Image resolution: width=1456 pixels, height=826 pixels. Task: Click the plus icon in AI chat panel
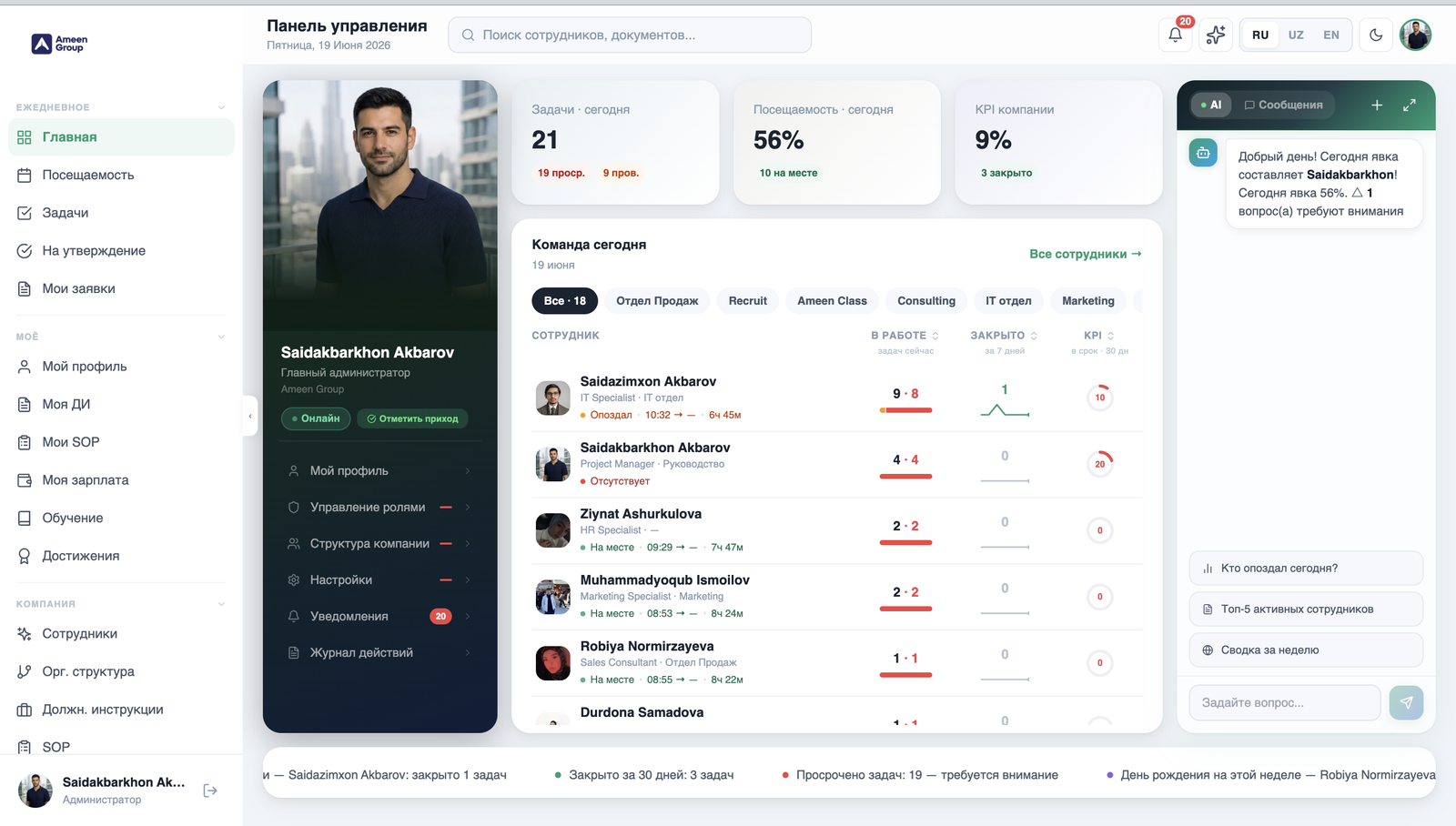(1377, 106)
